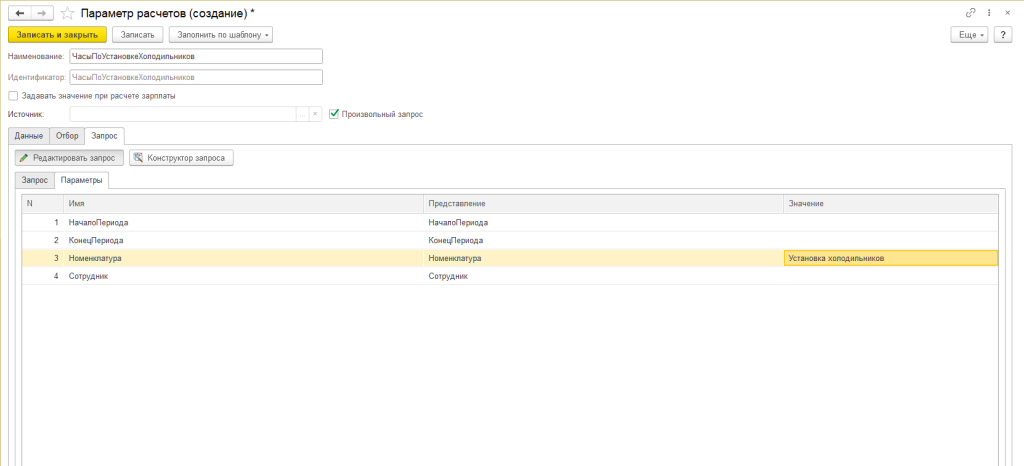This screenshot has height=466, width=1024.
Task: Click the Записать button
Action: pyautogui.click(x=137, y=35)
